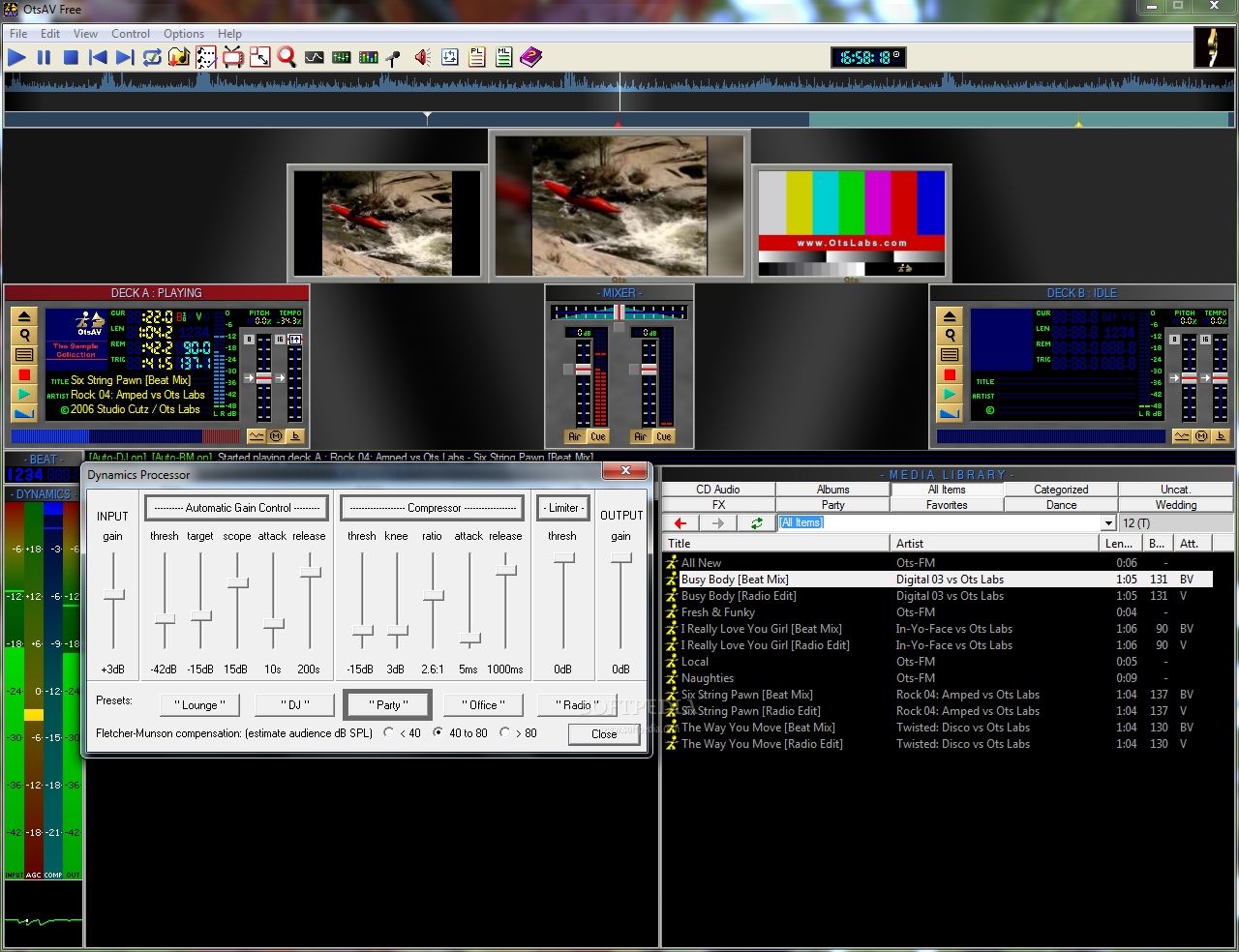The width and height of the screenshot is (1239, 952).
Task: Apply the "Radio" dynamics preset
Action: [578, 705]
